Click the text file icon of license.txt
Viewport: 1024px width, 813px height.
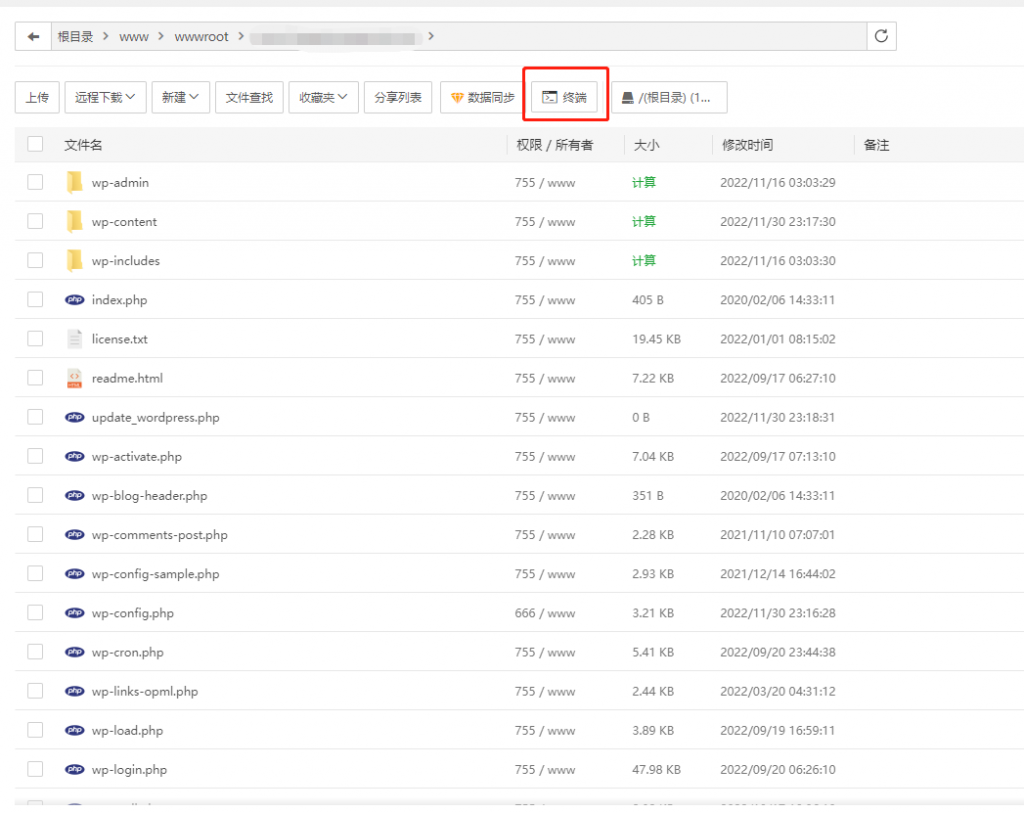(x=74, y=339)
